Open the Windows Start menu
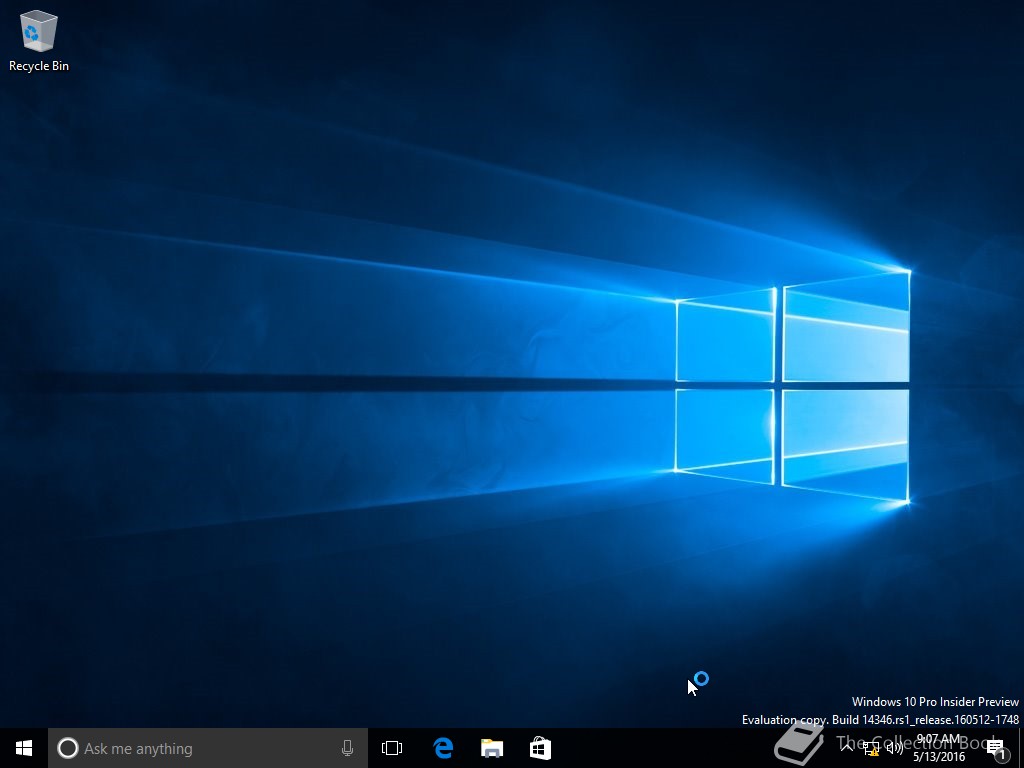Viewport: 1024px width, 768px height. pos(24,748)
